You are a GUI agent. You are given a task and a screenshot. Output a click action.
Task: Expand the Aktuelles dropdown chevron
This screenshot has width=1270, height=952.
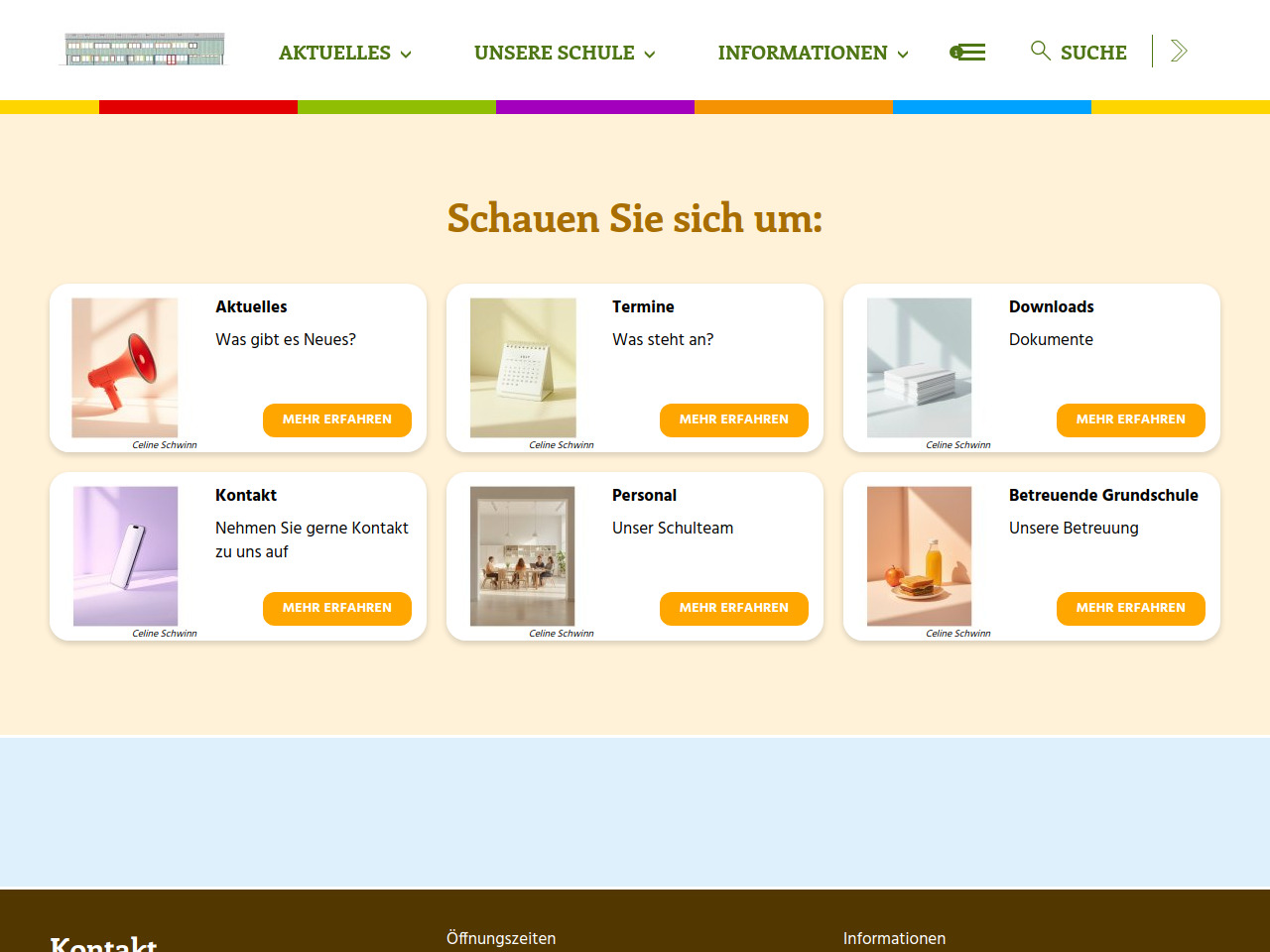point(406,55)
